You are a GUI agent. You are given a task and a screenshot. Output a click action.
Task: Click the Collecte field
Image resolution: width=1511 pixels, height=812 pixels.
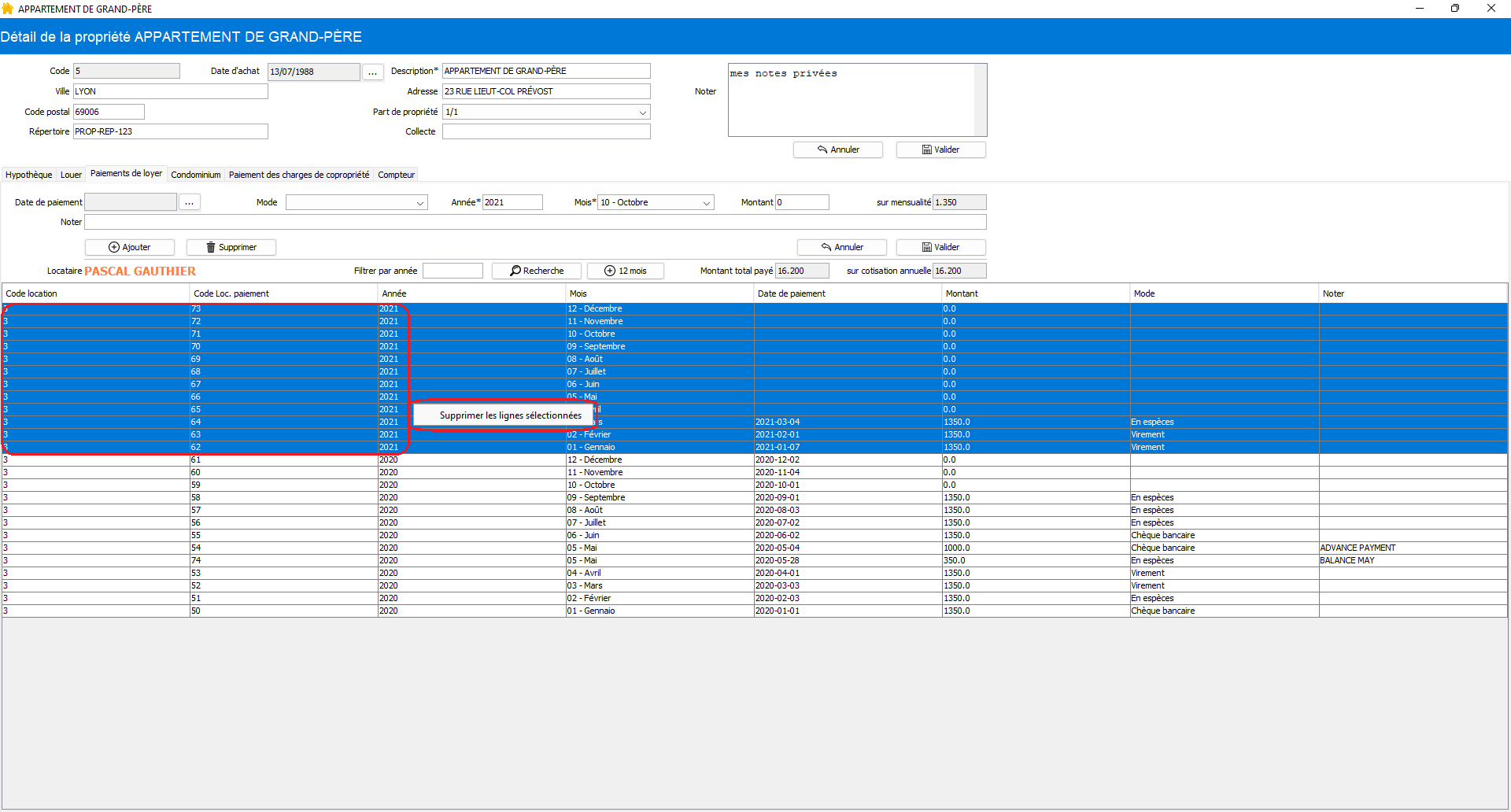[546, 131]
